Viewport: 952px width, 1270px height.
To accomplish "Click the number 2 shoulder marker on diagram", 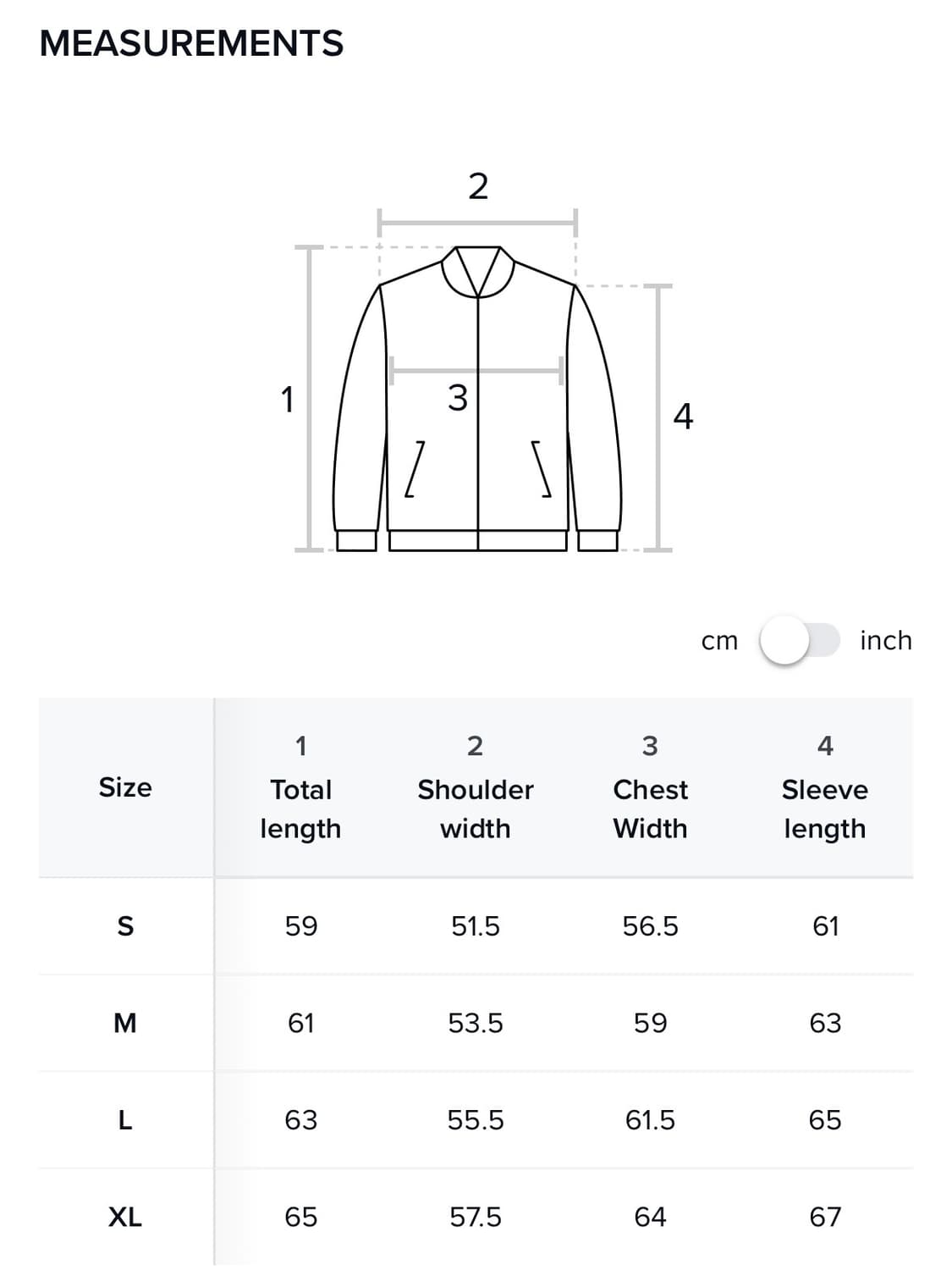I will 478,186.
